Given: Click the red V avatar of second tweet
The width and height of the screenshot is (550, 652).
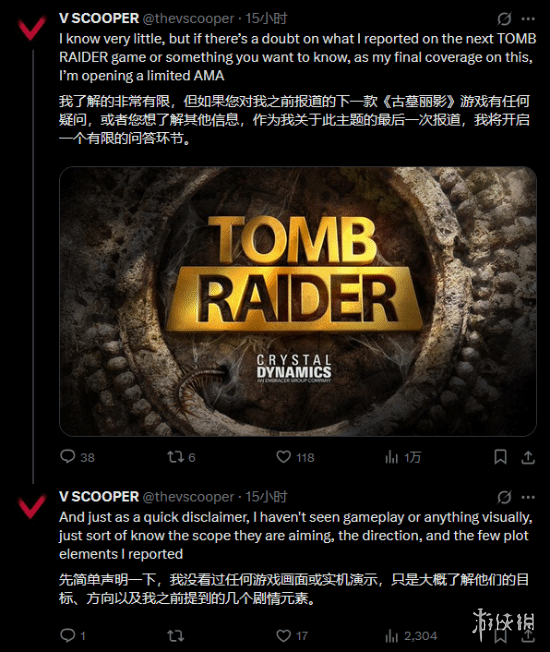Looking at the screenshot, I should [x=32, y=506].
